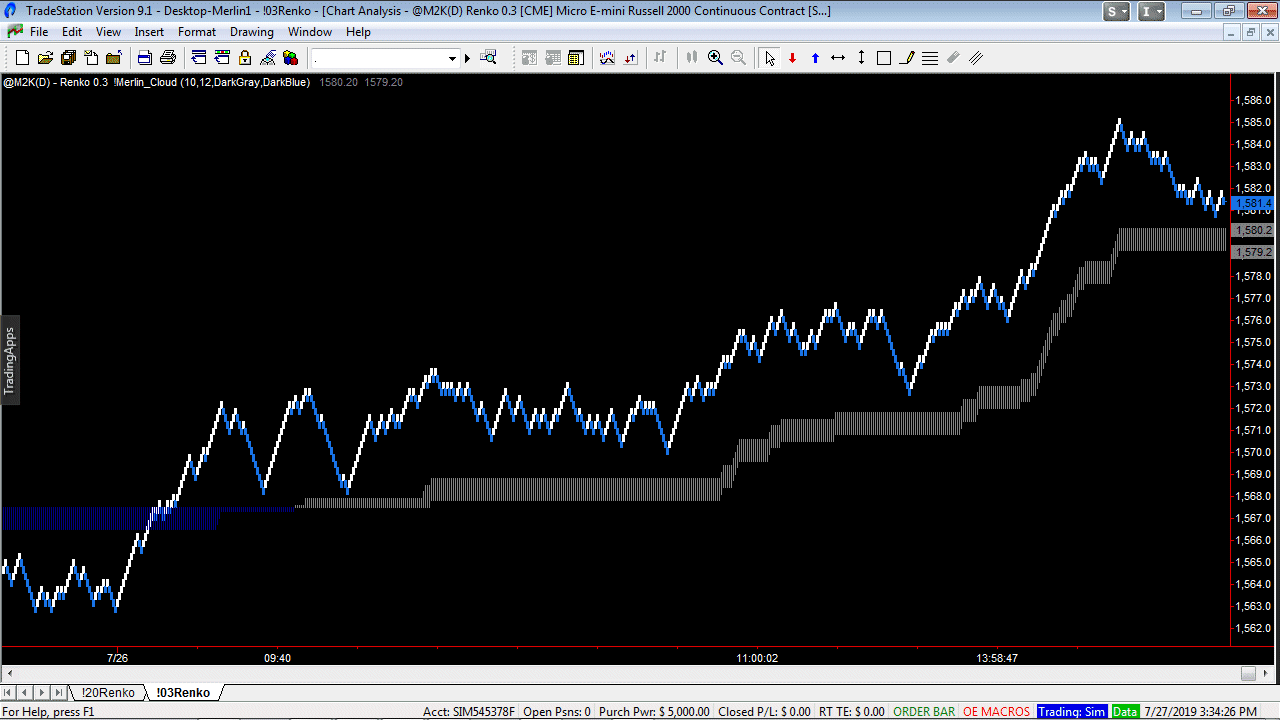Click OE MACROS in status bar
1280x720 pixels.
pos(996,712)
